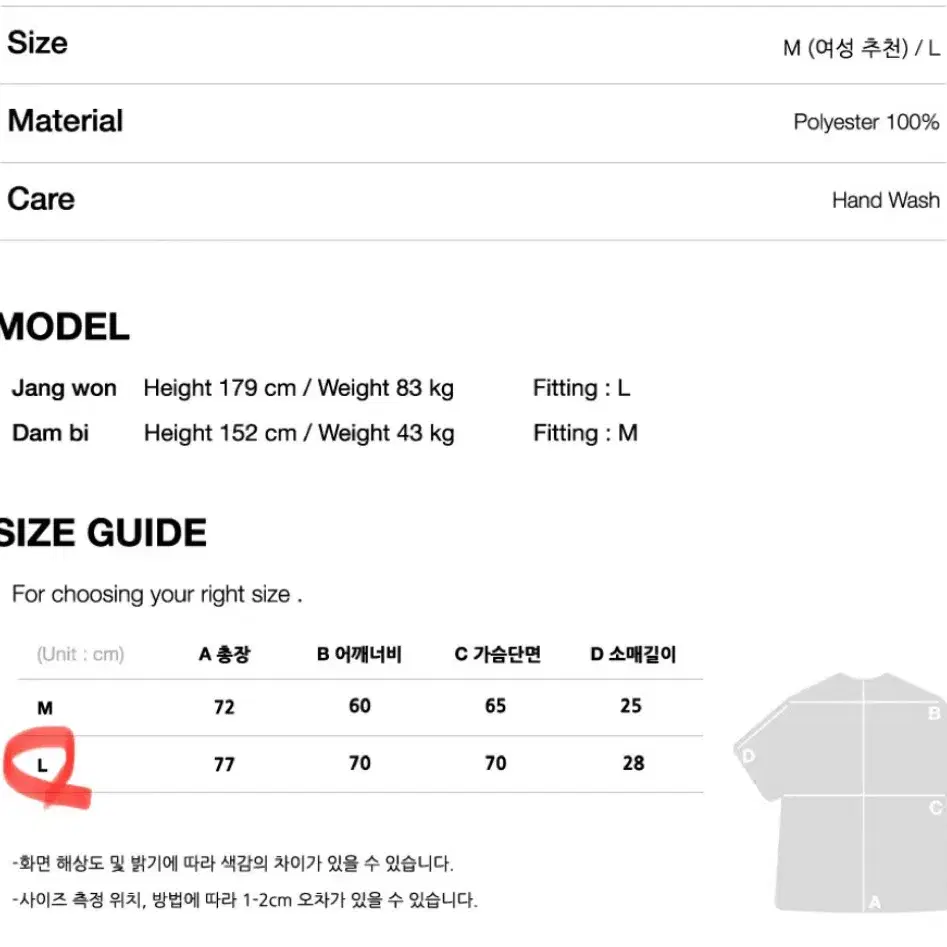Click the M (여성 추천) / L size value
The width and height of the screenshot is (947, 947).
coord(861,47)
